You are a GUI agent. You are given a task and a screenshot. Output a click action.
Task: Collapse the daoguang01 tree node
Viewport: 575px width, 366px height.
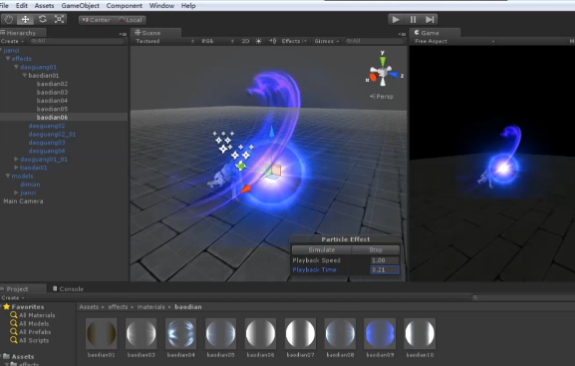(x=16, y=67)
